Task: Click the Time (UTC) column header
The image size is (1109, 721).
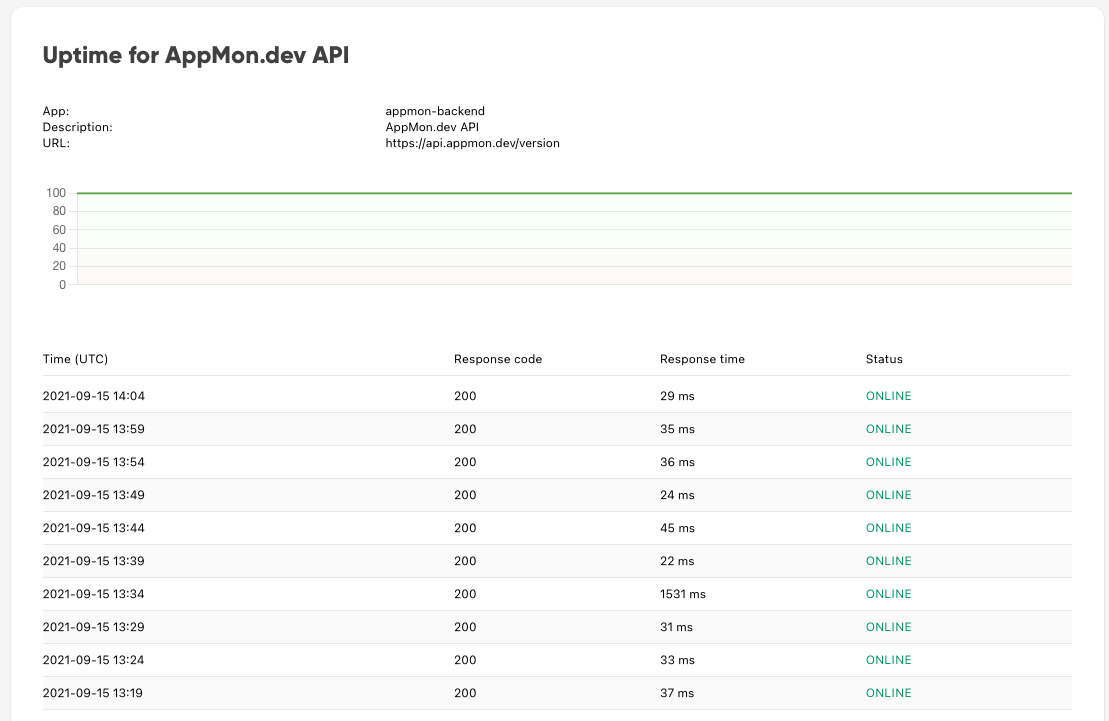Action: pyautogui.click(x=75, y=359)
